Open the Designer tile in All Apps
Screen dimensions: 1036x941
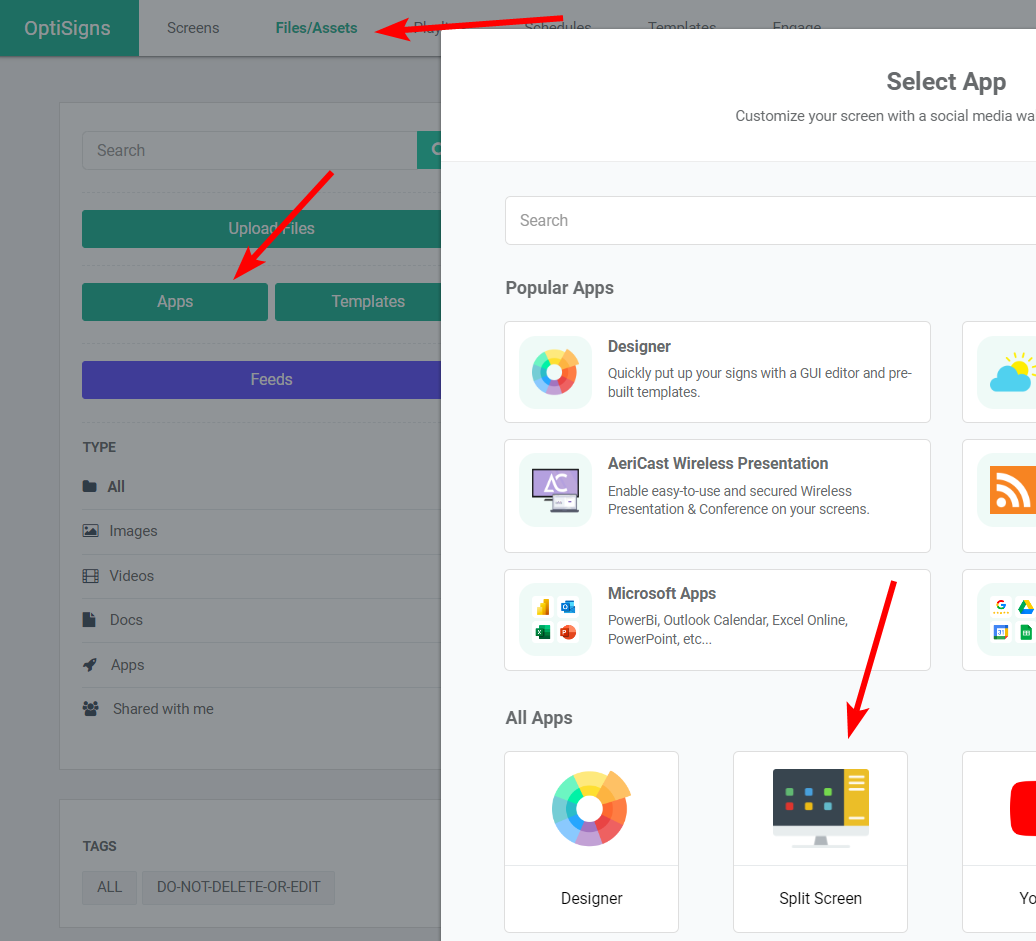[x=591, y=841]
